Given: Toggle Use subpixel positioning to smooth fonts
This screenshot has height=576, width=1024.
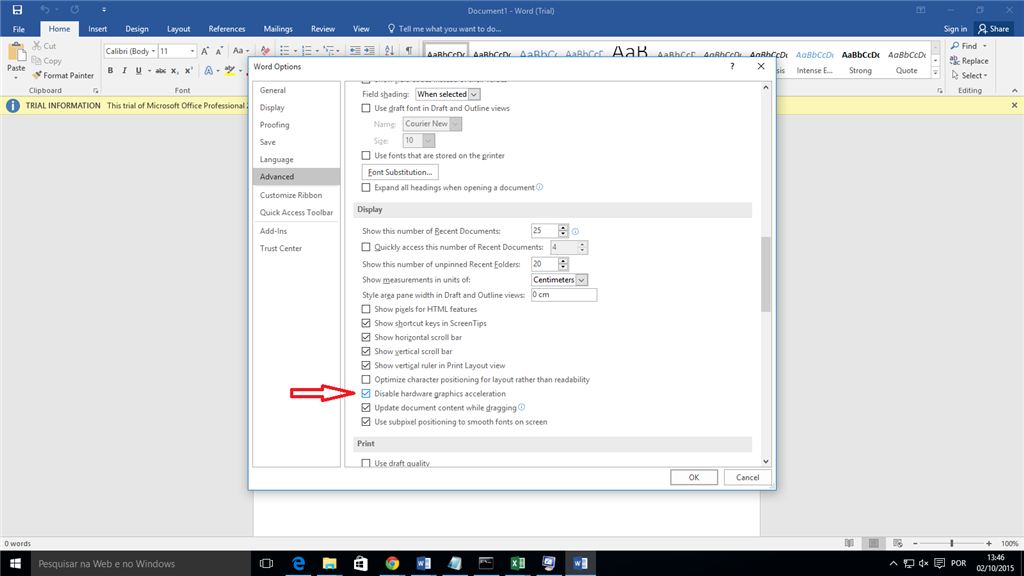Looking at the screenshot, I should 366,422.
